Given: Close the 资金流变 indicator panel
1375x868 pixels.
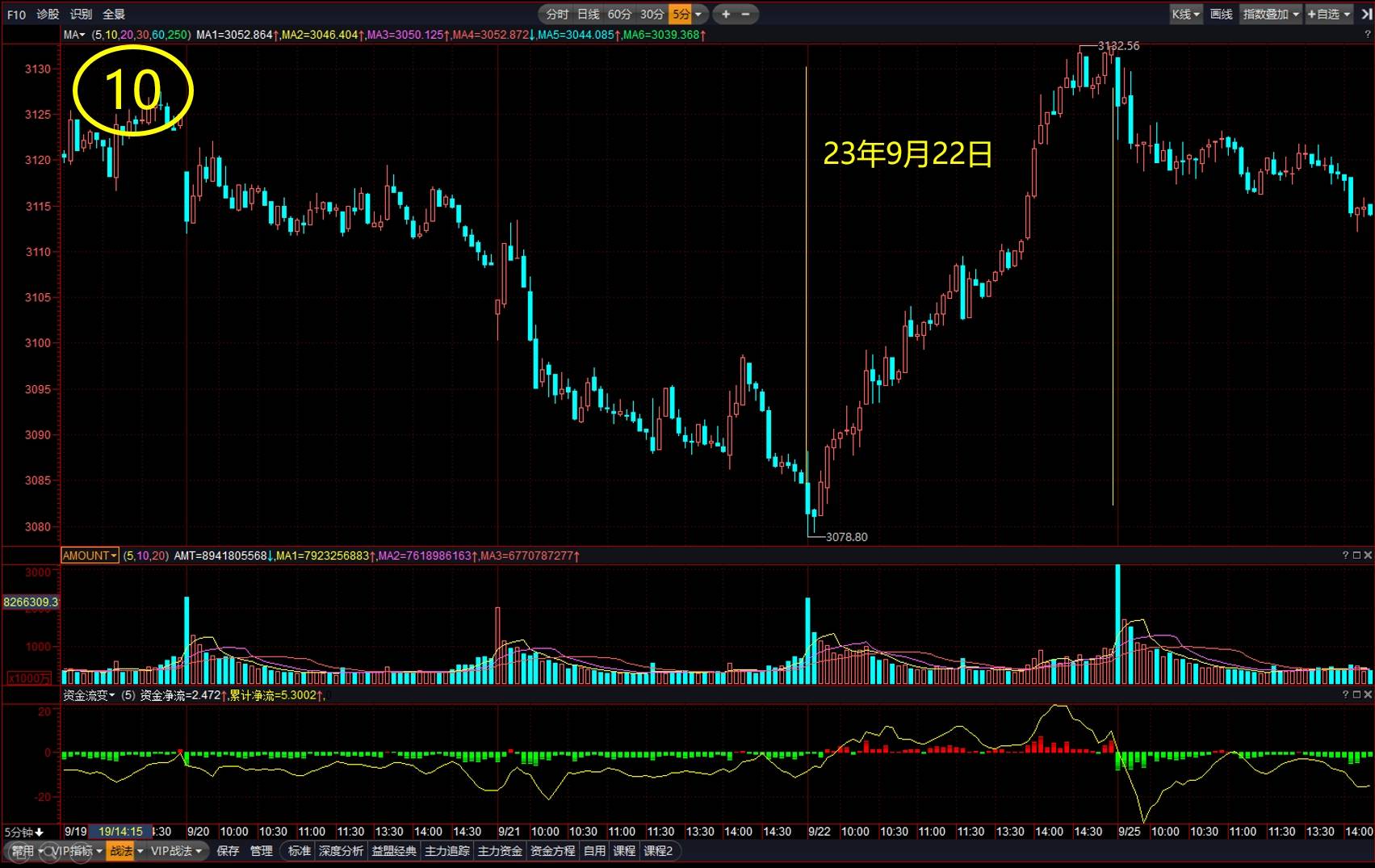Looking at the screenshot, I should (1368, 694).
